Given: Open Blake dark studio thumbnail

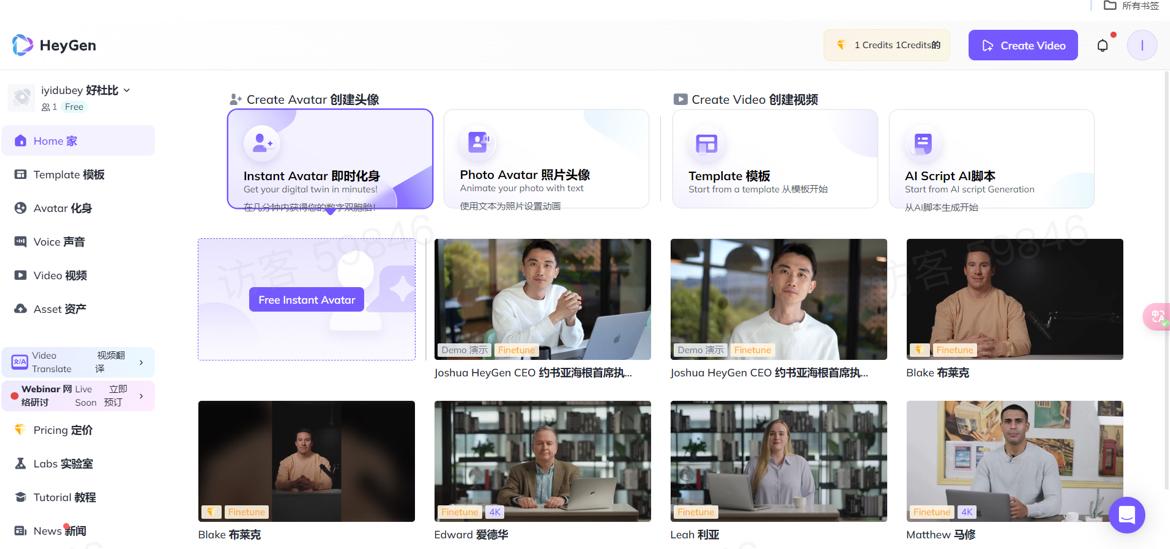Looking at the screenshot, I should [1015, 299].
